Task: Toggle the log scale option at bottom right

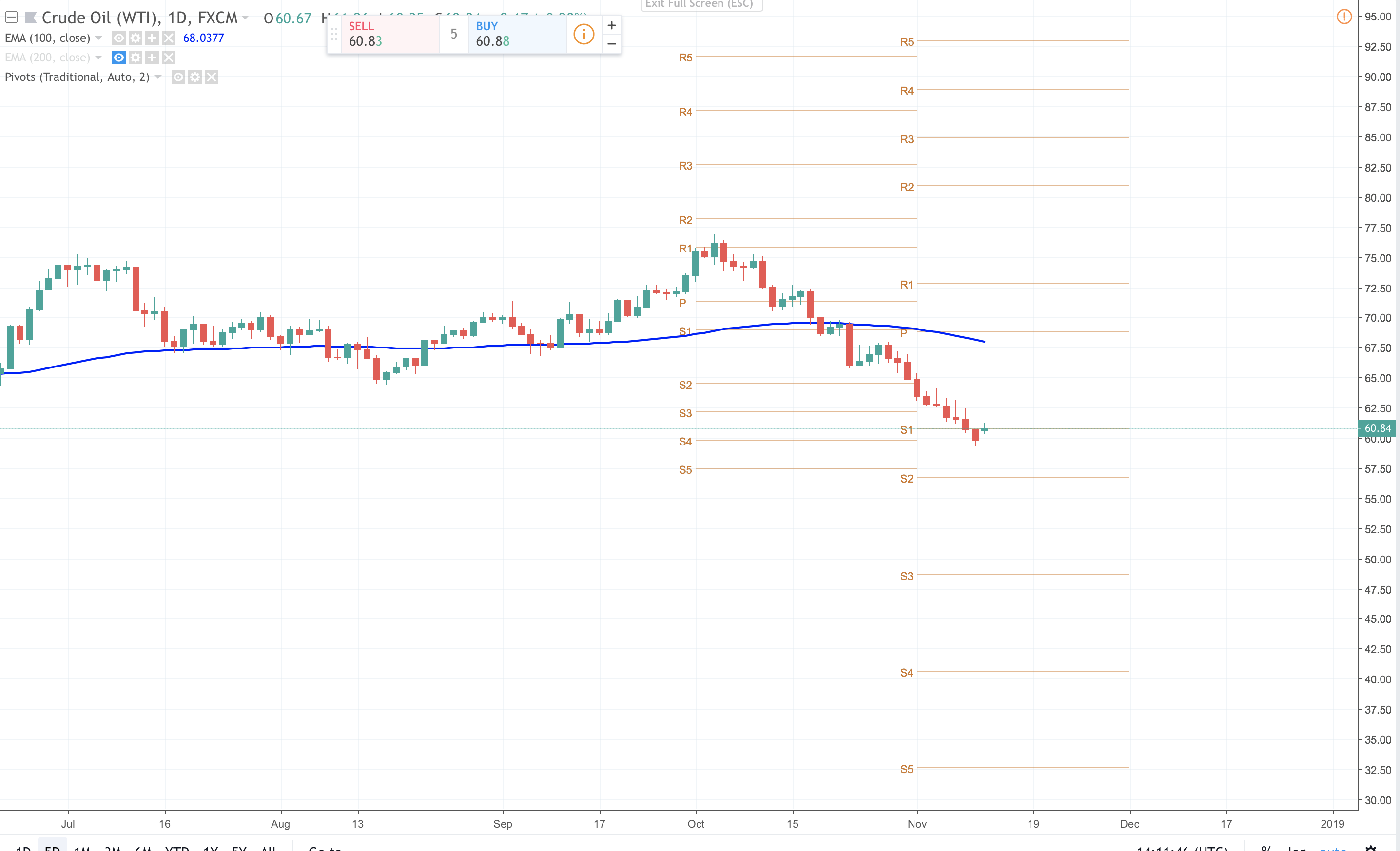Action: coord(1296,848)
